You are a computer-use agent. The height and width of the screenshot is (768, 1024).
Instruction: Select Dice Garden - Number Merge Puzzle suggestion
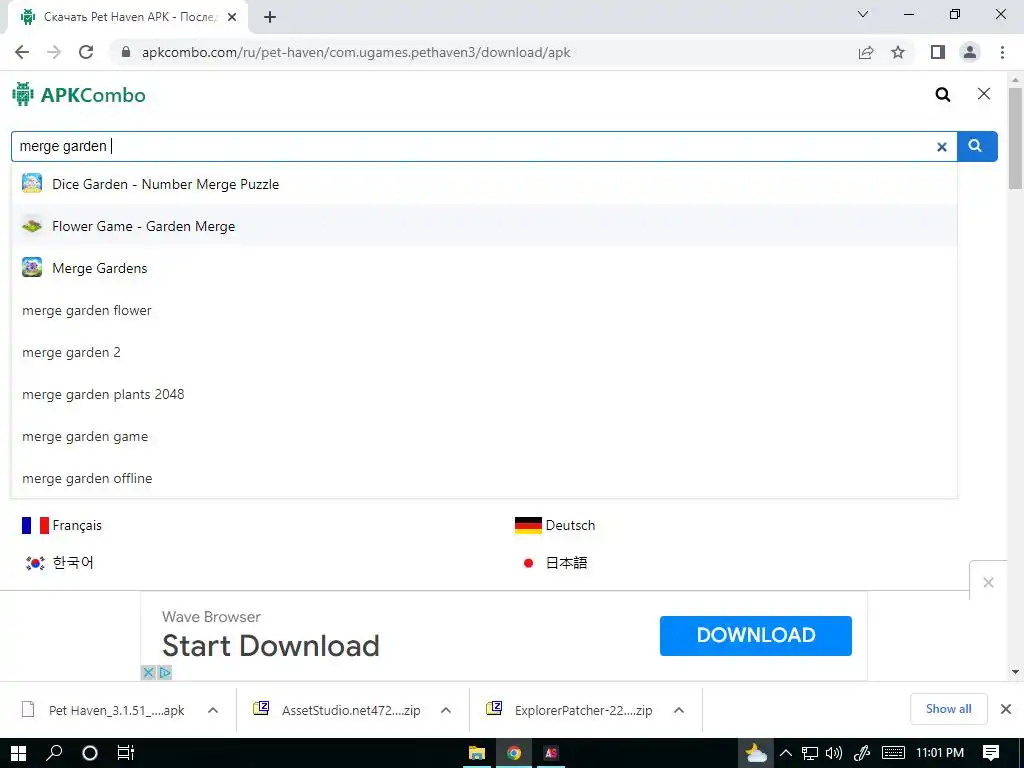pyautogui.click(x=484, y=184)
